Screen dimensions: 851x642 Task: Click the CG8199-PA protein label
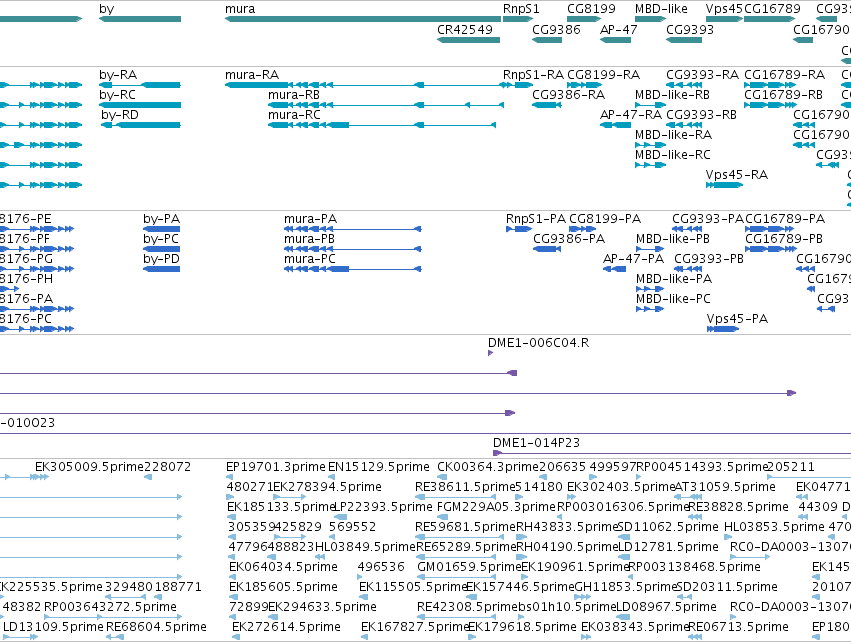click(x=605, y=219)
